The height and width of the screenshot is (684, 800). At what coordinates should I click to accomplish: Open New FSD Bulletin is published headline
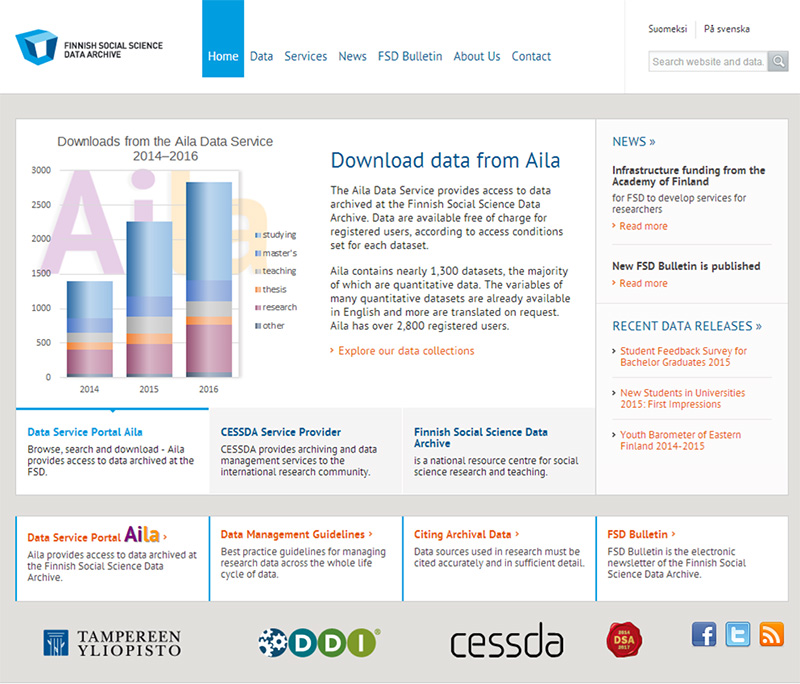[686, 266]
